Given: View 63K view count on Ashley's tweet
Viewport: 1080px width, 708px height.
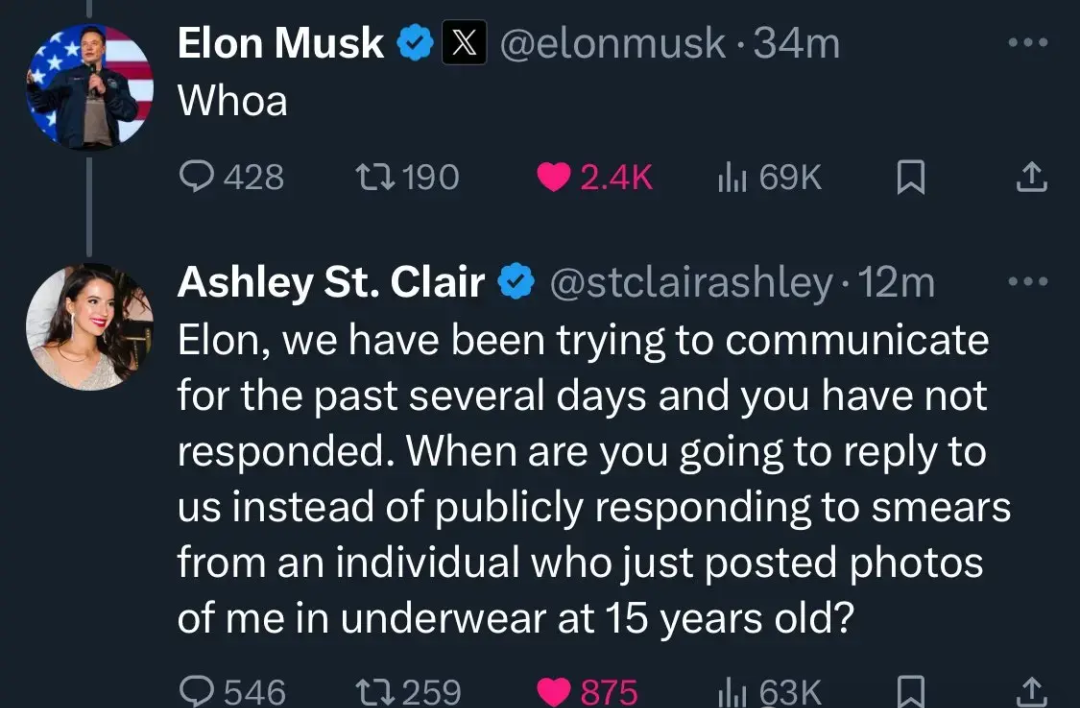Looking at the screenshot, I should [x=769, y=691].
